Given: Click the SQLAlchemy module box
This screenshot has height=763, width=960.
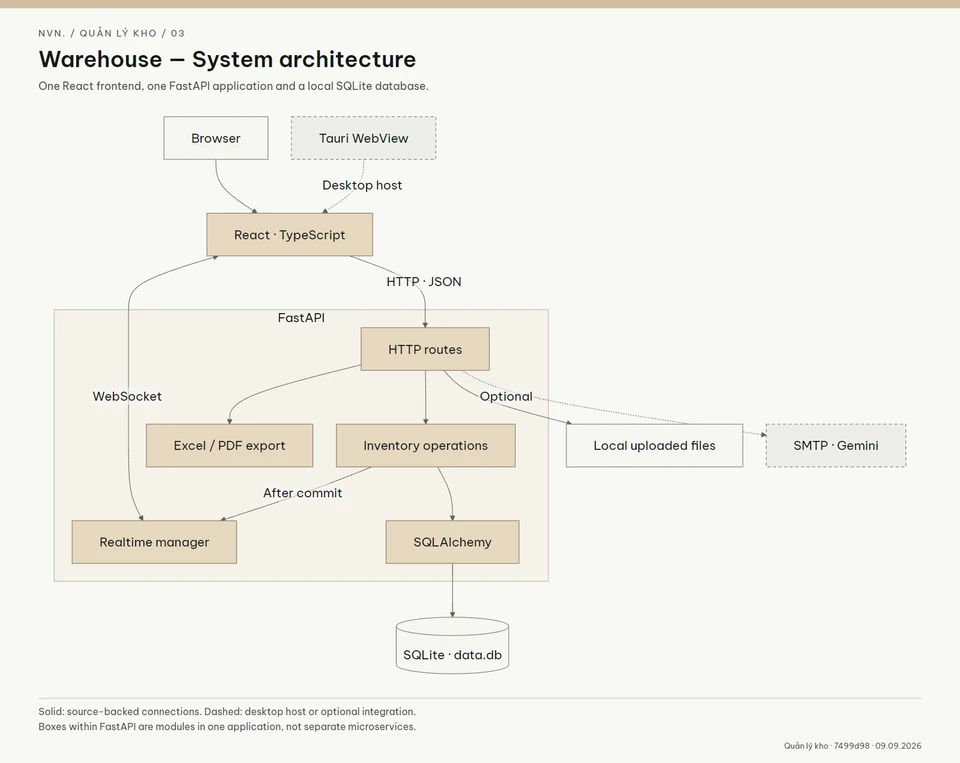Looking at the screenshot, I should (452, 542).
